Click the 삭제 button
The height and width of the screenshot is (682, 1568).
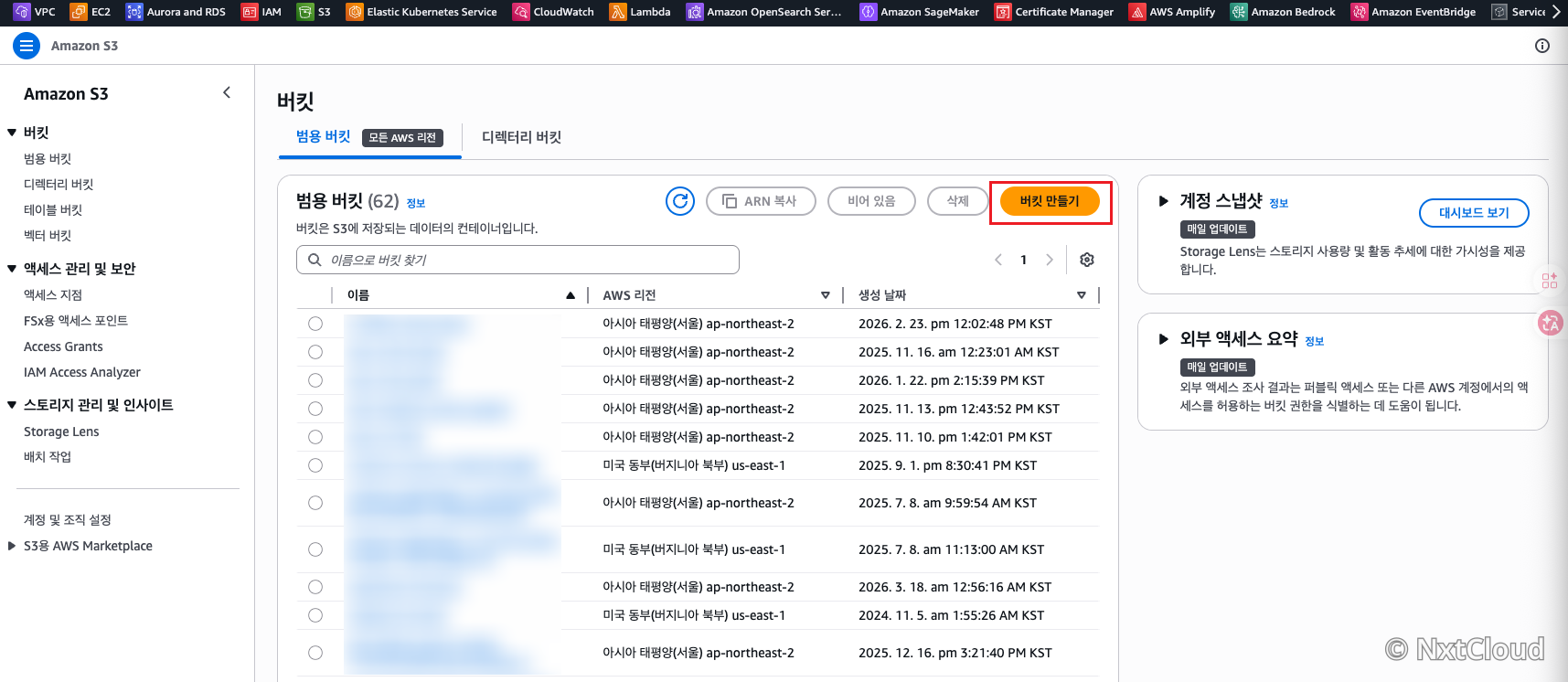click(x=957, y=201)
